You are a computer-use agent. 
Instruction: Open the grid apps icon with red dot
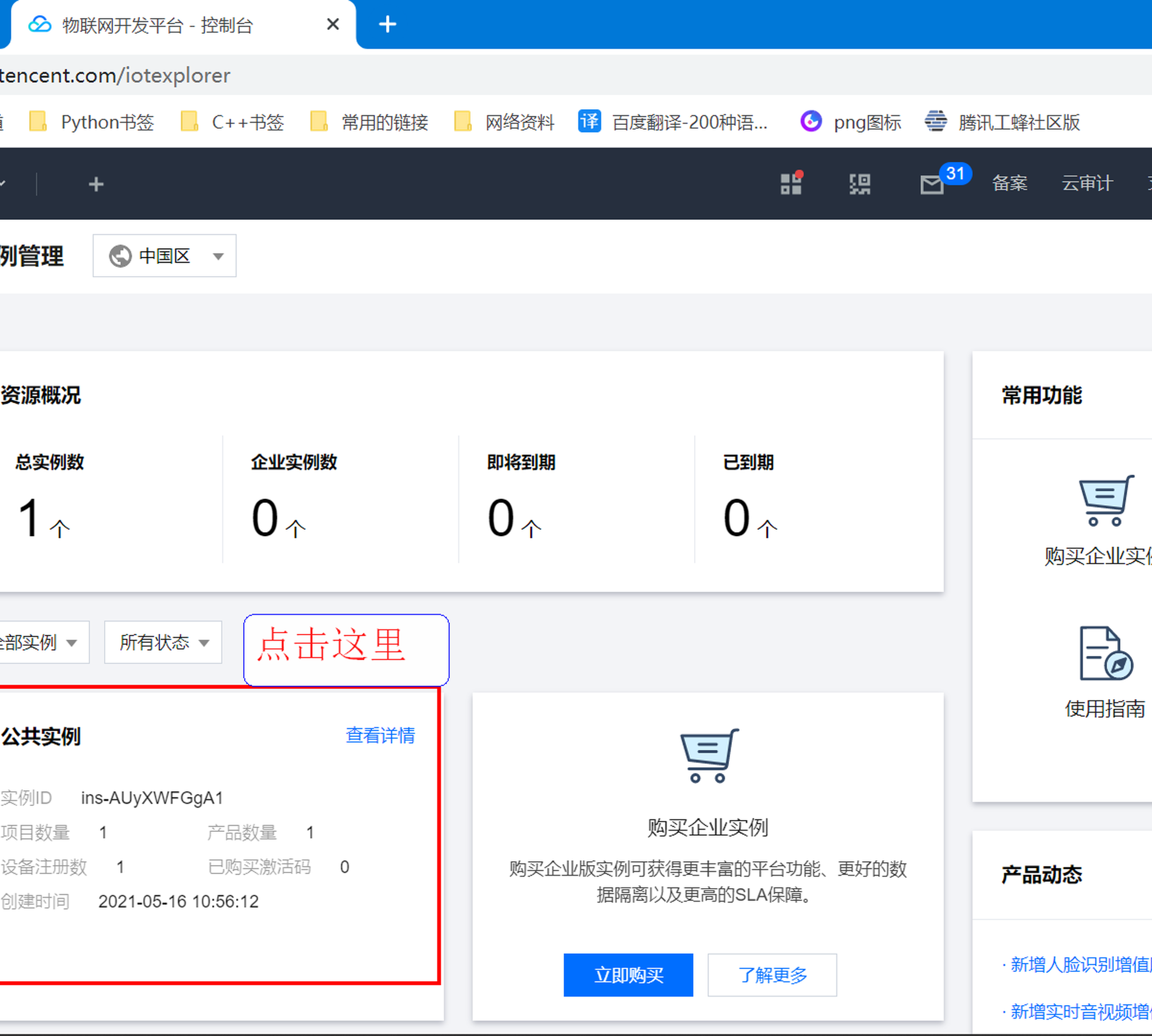[x=791, y=183]
